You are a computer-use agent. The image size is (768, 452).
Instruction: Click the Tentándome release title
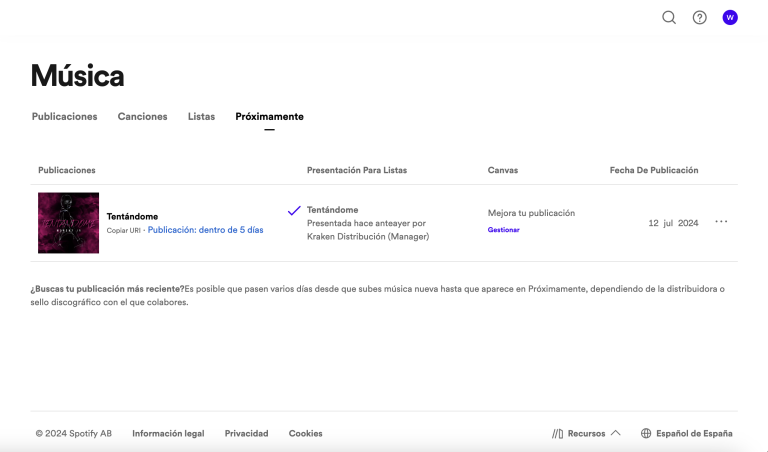(132, 216)
